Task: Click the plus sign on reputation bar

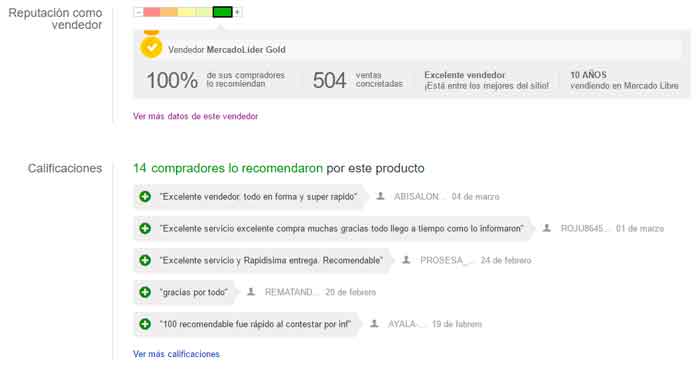Action: click(238, 12)
